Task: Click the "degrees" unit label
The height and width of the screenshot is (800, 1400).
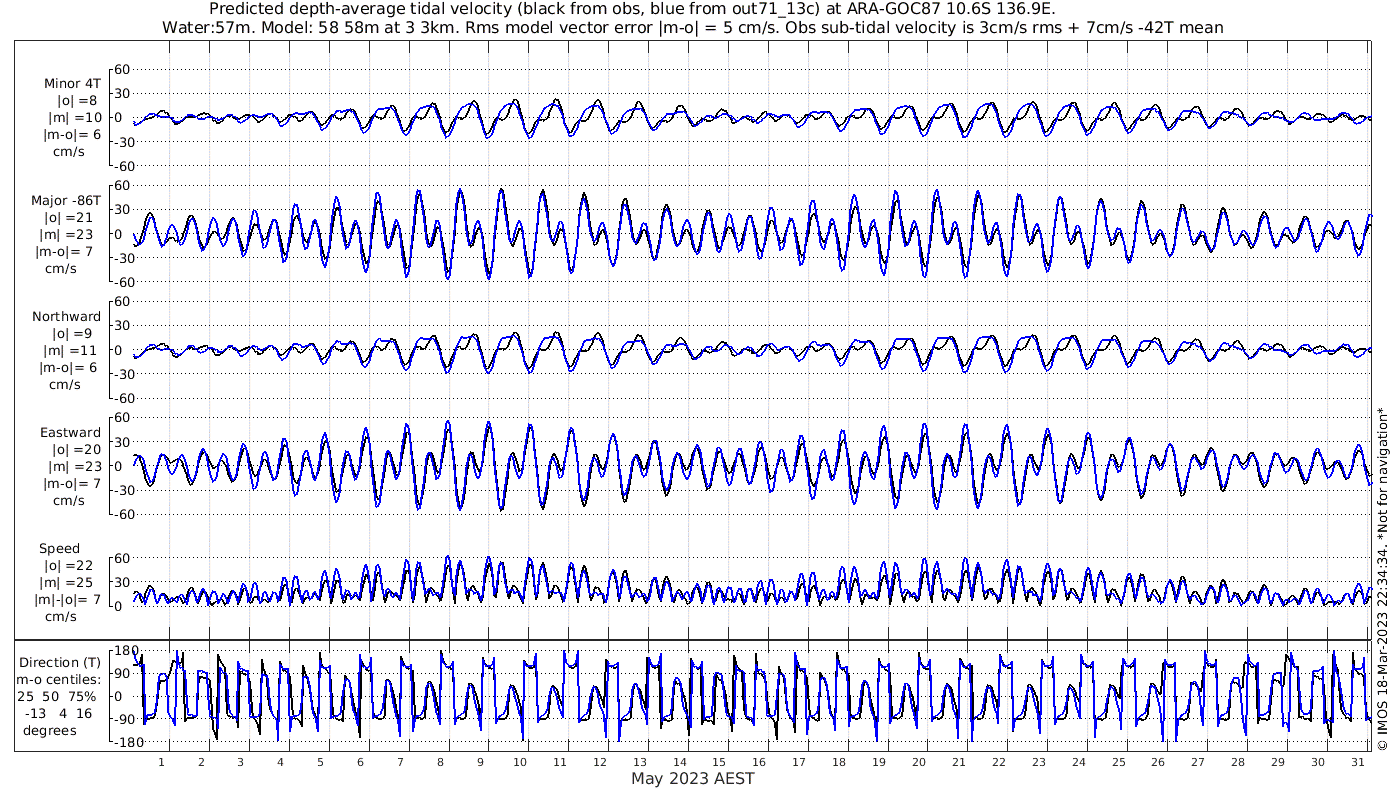Action: click(x=50, y=730)
